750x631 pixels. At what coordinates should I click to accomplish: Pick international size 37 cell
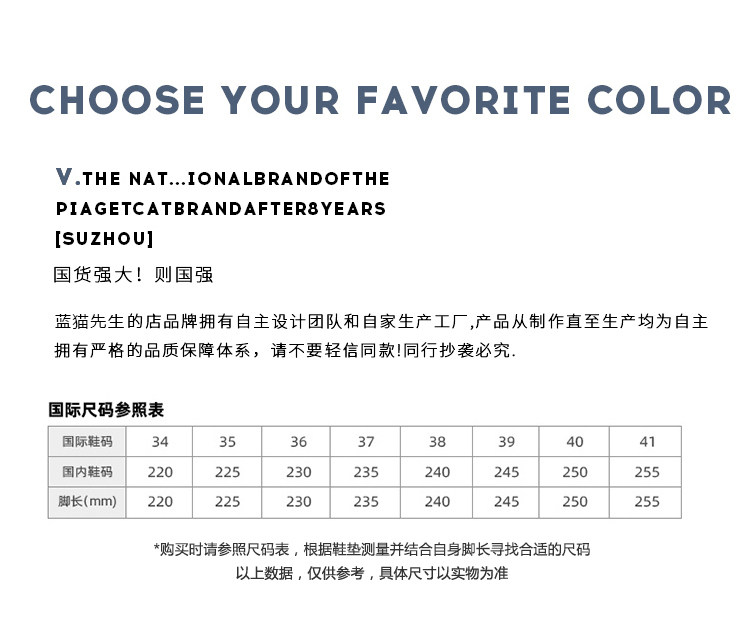tap(366, 441)
